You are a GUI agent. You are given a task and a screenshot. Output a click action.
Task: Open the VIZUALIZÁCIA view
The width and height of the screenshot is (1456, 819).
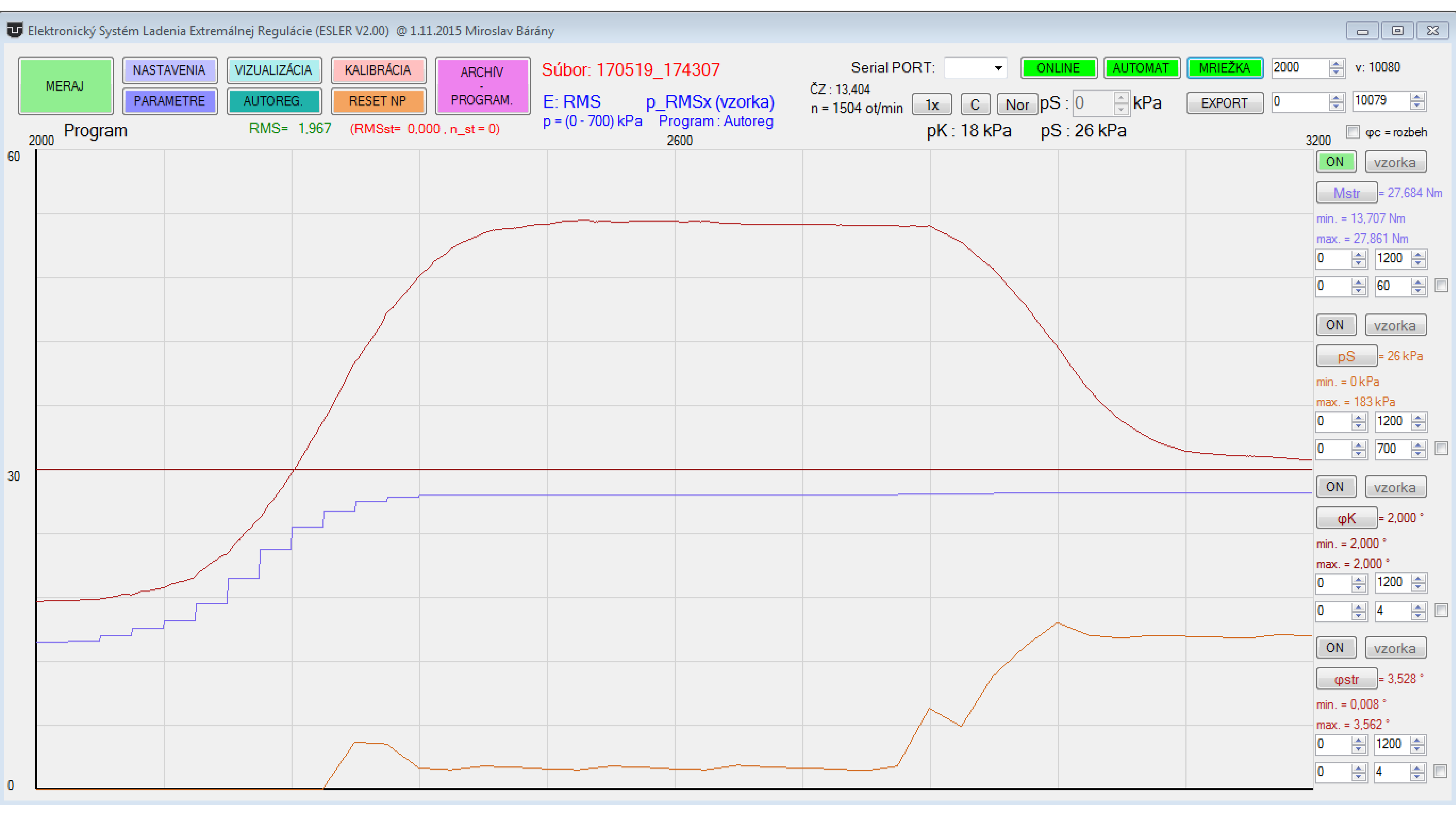(x=273, y=70)
